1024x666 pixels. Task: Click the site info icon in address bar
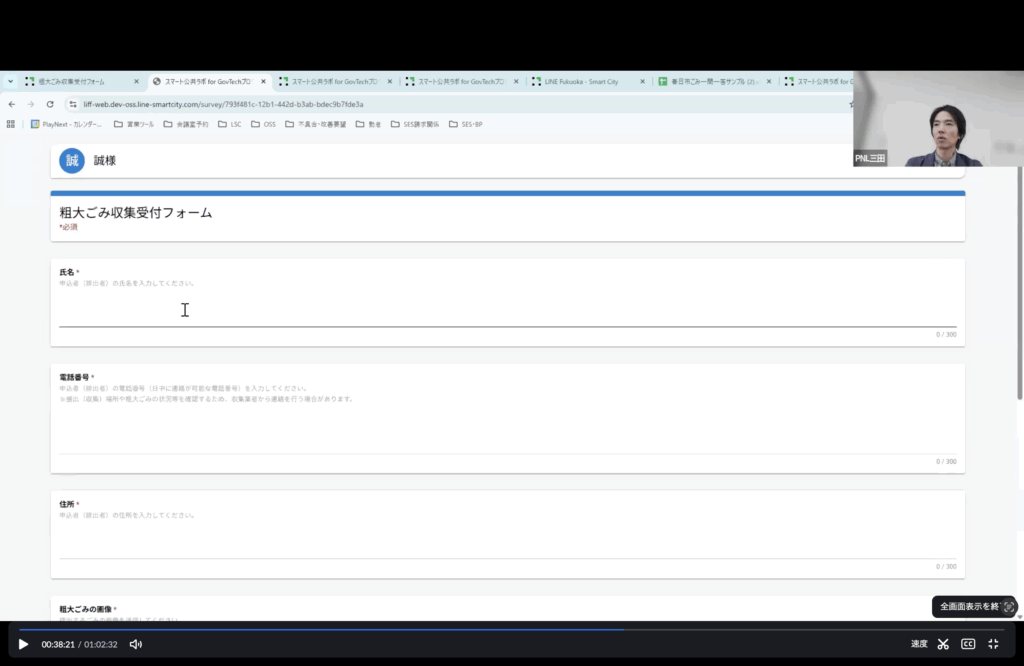tap(72, 104)
